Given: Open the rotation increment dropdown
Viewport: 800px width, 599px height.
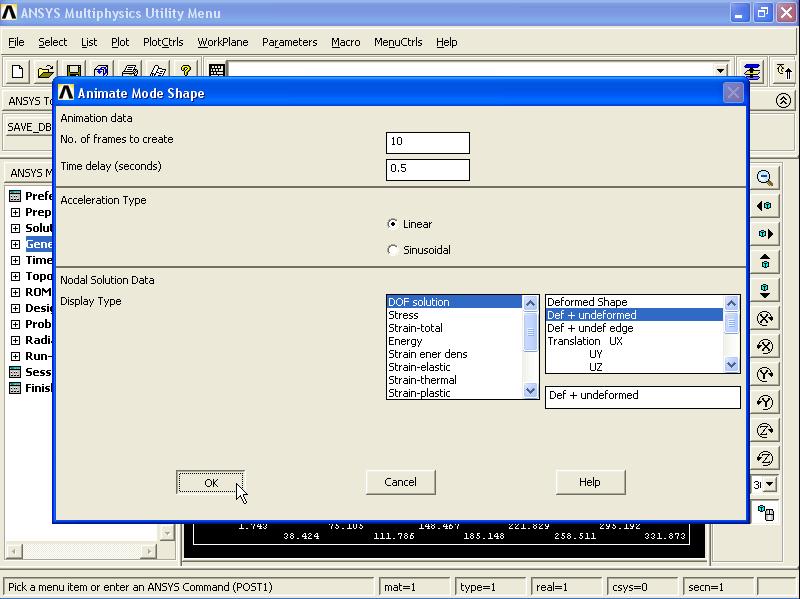Looking at the screenshot, I should click(x=769, y=484).
